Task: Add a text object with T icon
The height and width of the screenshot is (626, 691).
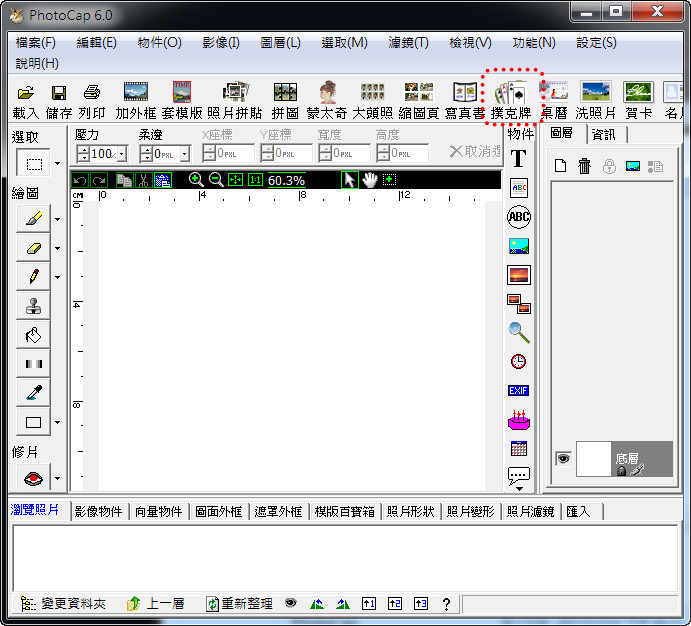Action: [x=518, y=158]
